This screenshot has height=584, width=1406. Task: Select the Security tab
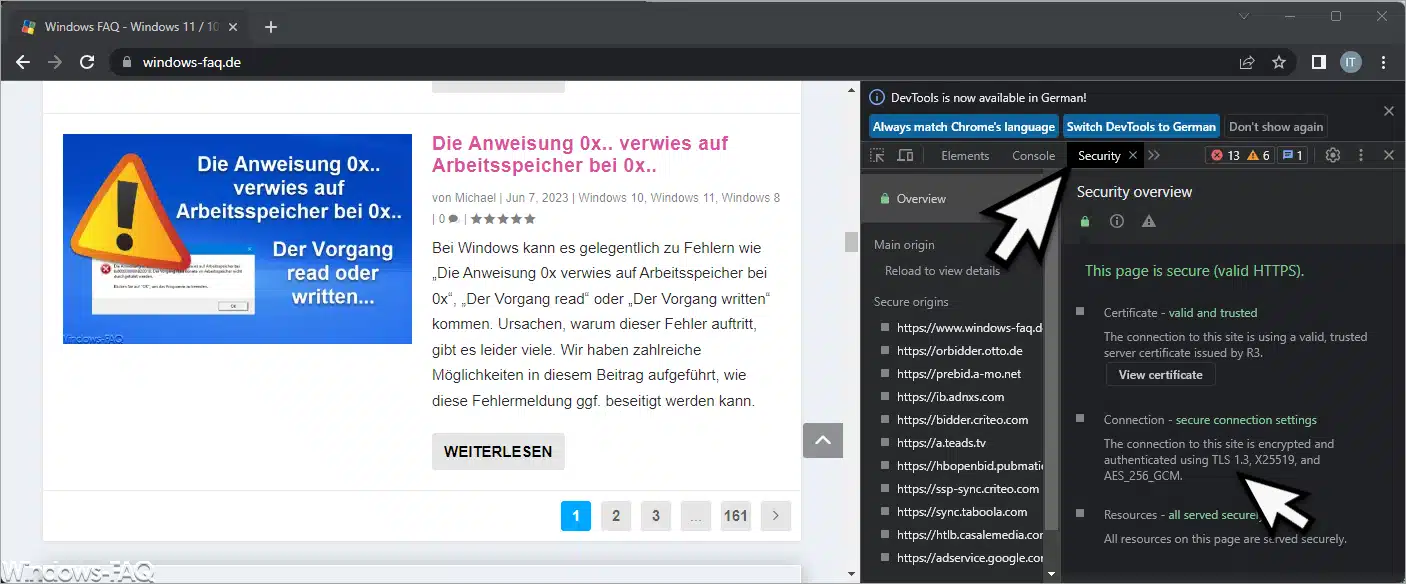point(1099,156)
